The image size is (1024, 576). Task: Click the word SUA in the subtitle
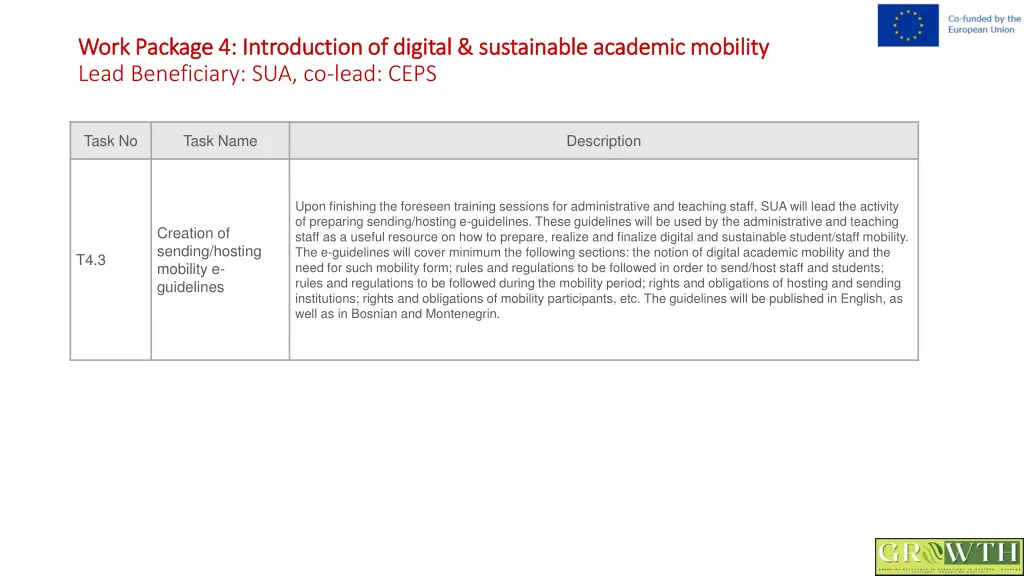point(272,74)
